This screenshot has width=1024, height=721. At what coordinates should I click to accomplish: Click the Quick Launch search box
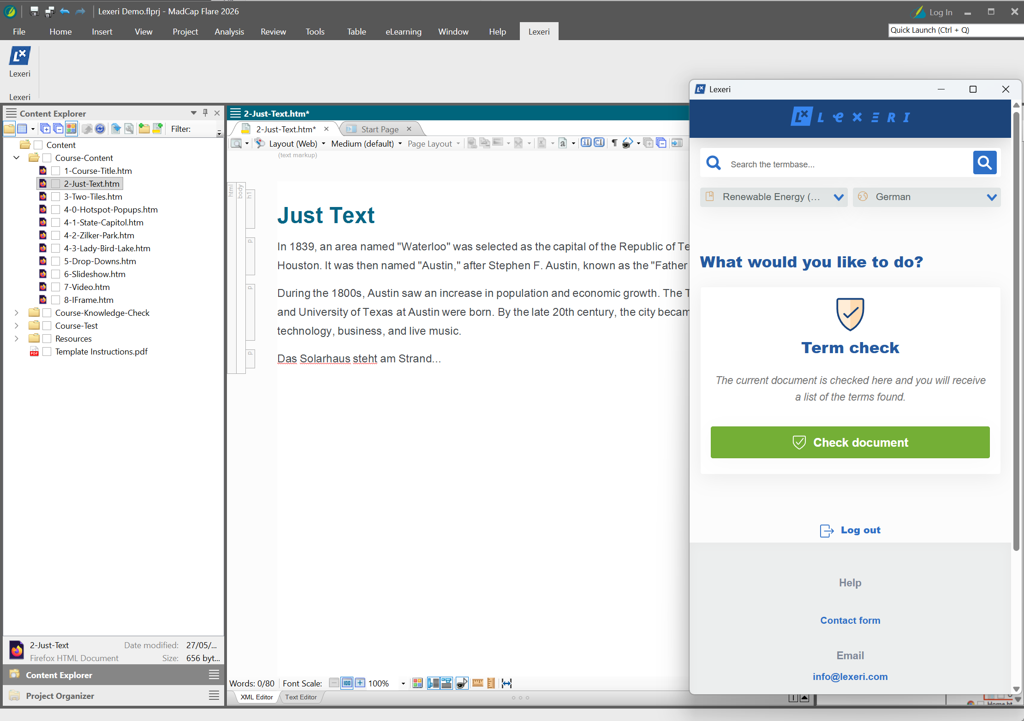(955, 30)
